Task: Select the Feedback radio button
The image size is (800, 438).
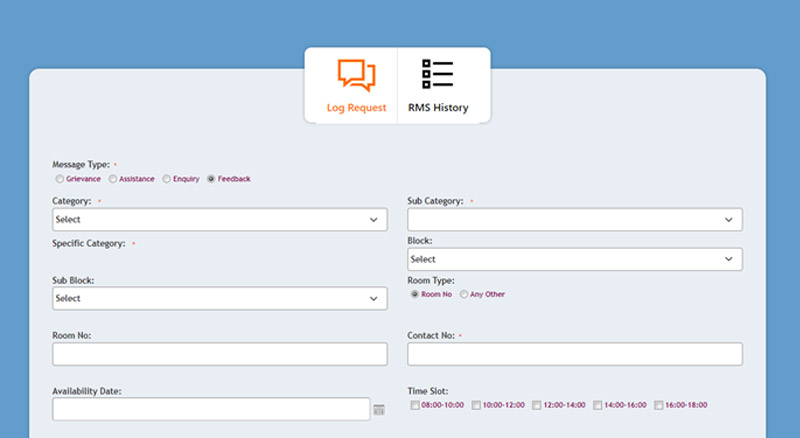Action: point(211,179)
